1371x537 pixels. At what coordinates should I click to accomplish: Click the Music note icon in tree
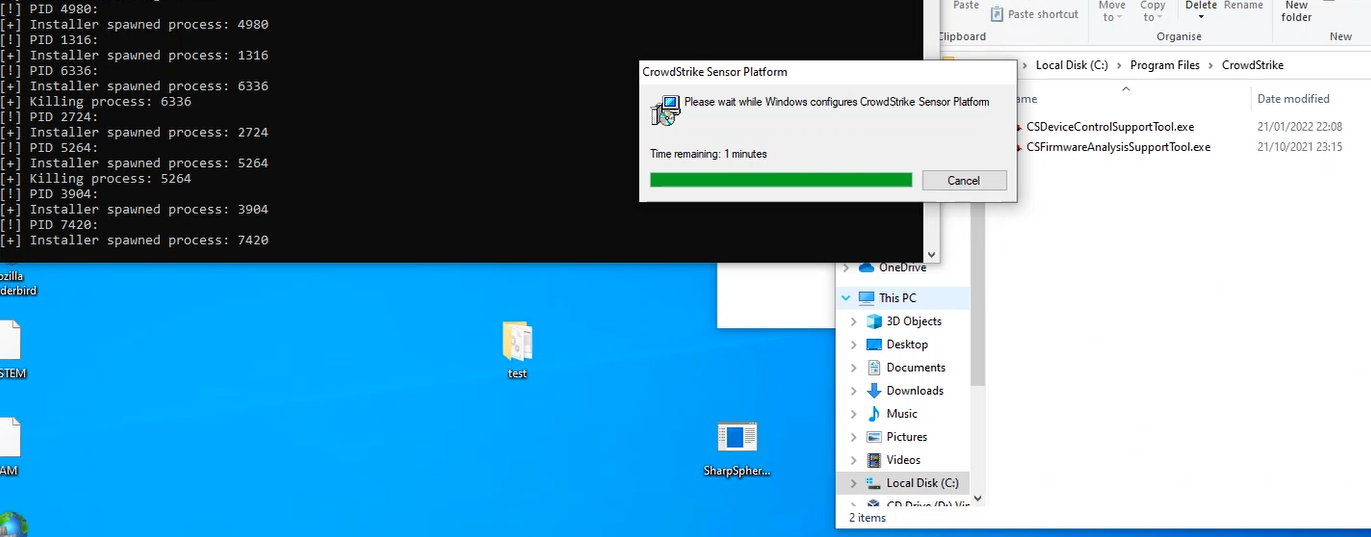click(x=874, y=413)
